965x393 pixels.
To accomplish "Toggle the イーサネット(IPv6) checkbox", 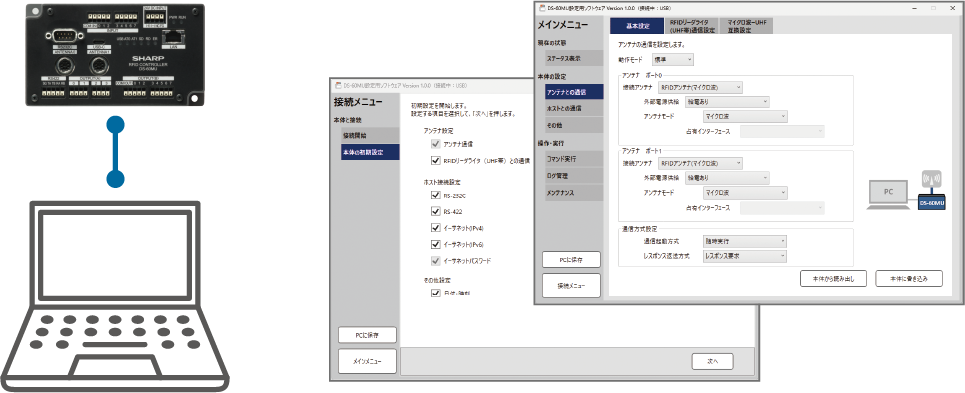I will pyautogui.click(x=436, y=245).
